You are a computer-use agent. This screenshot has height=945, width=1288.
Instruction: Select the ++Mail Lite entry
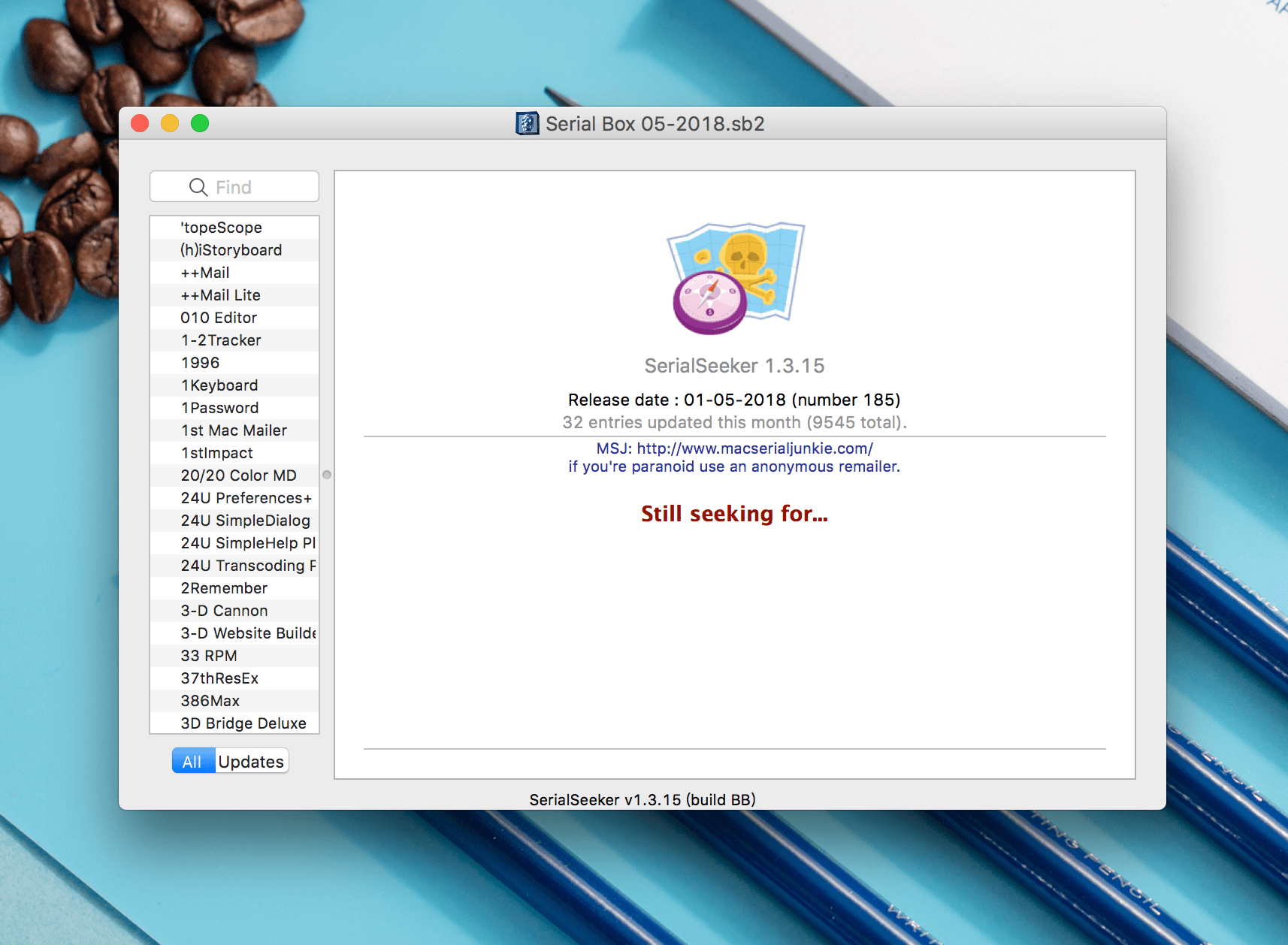[234, 295]
